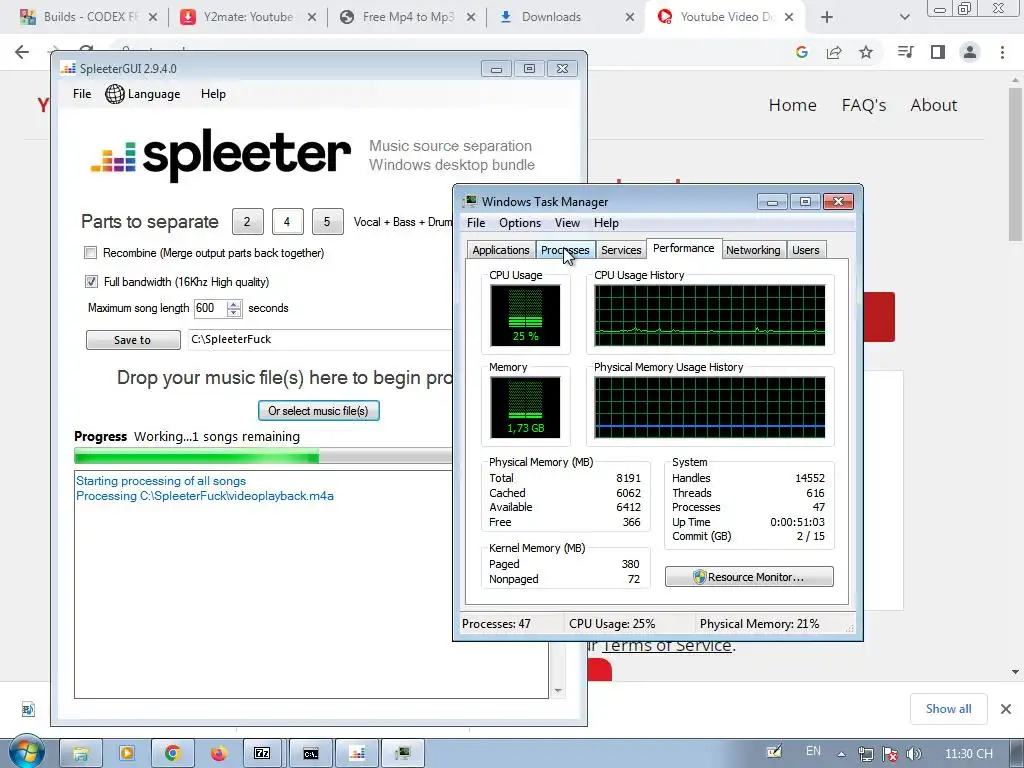Click the FAQ's link on the webpage
The width and height of the screenshot is (1024, 768).
(x=863, y=105)
